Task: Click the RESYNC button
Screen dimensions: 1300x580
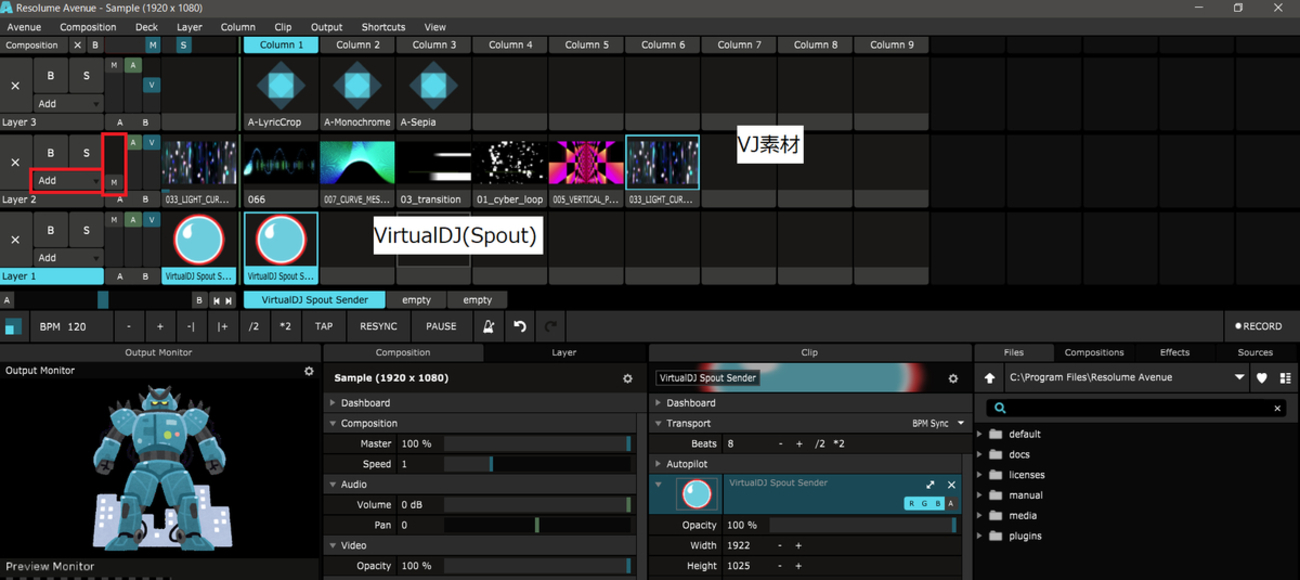Action: tap(378, 326)
